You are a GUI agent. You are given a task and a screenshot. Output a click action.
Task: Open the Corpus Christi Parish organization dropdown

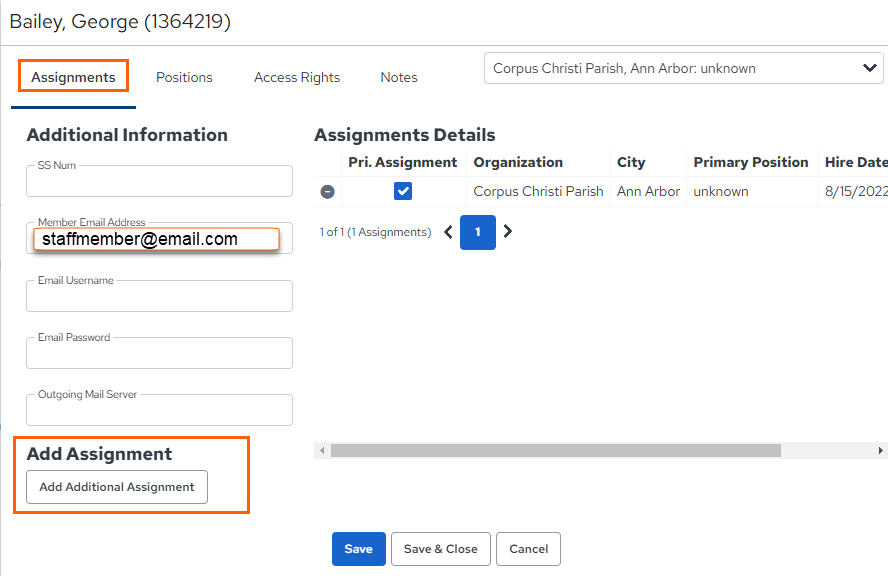684,69
